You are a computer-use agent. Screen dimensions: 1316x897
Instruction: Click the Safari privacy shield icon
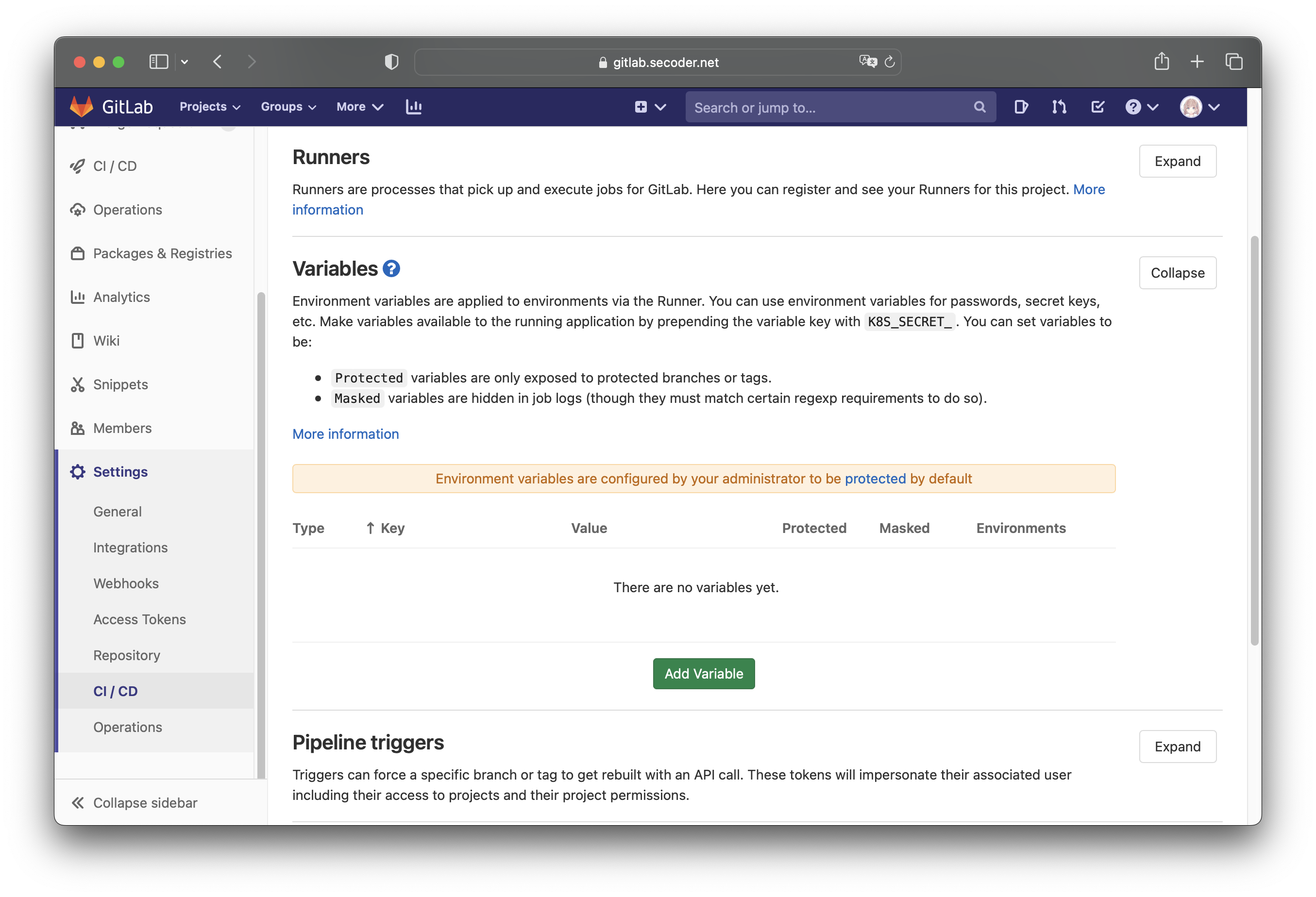point(391,62)
